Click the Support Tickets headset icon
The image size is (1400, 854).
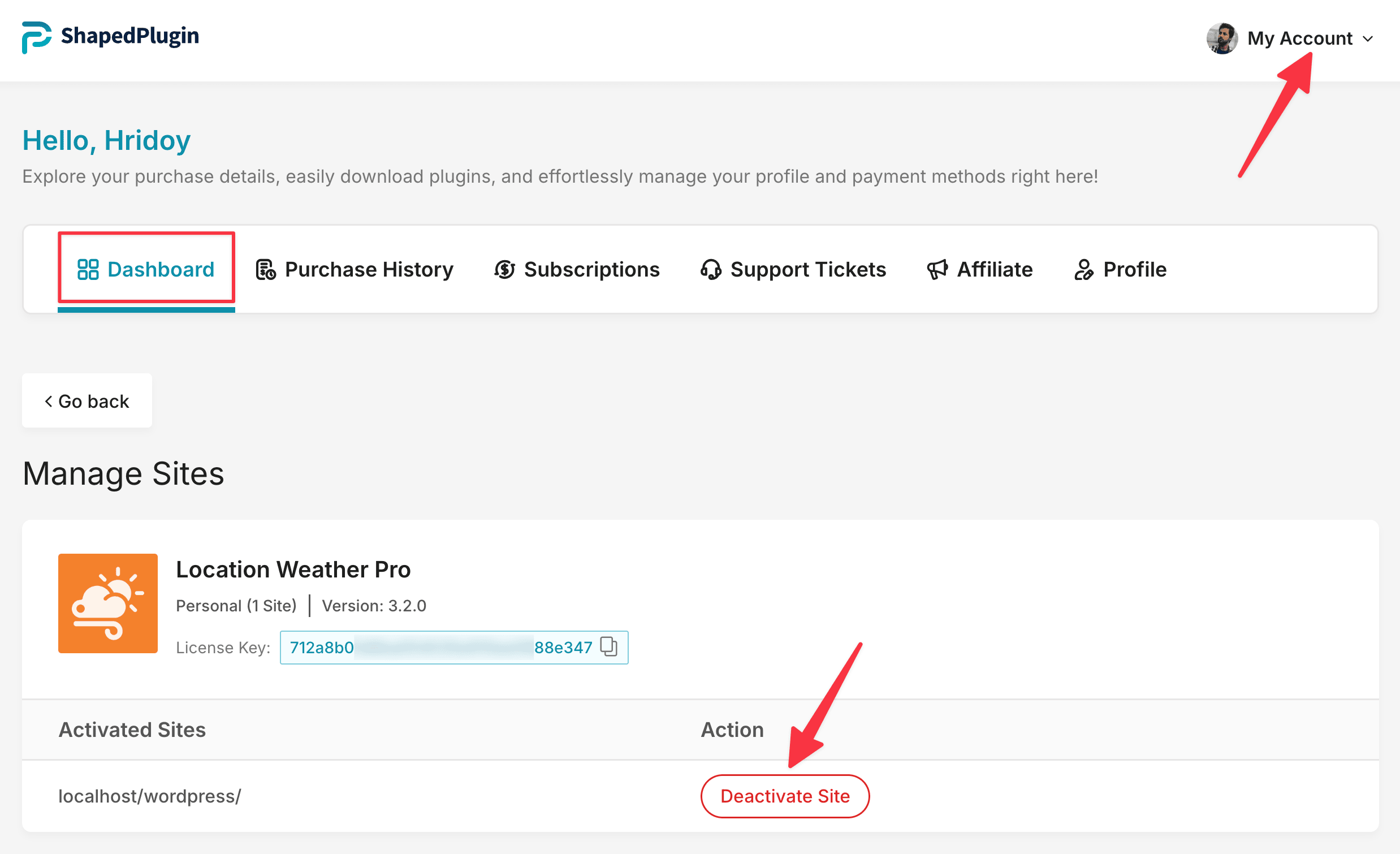[x=711, y=269]
